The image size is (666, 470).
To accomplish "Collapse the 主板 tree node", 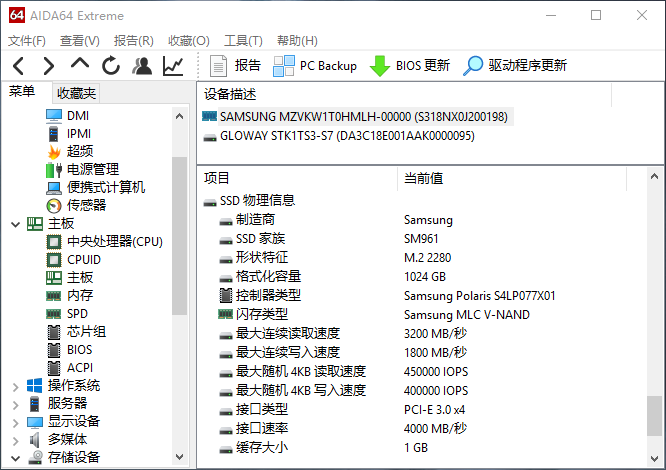I will pyautogui.click(x=15, y=223).
